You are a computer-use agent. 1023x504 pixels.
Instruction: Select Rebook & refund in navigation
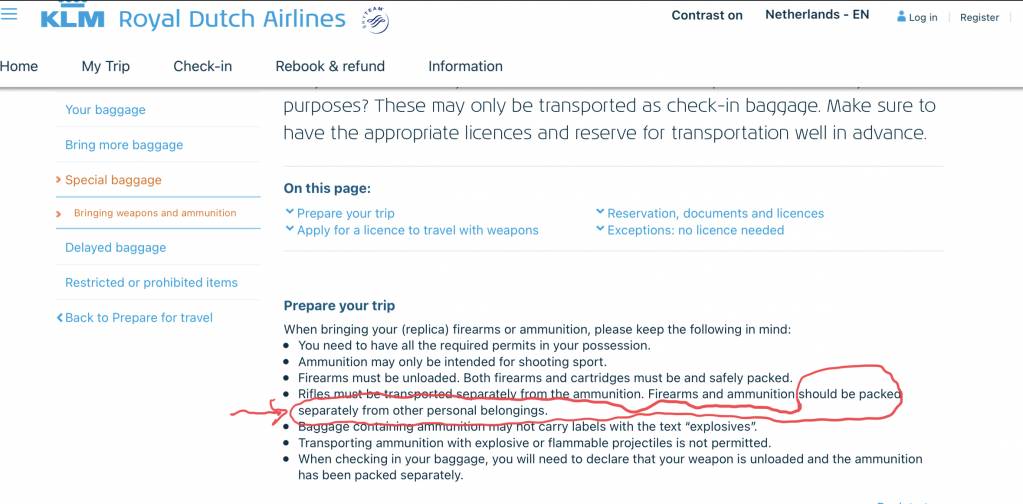pos(330,66)
